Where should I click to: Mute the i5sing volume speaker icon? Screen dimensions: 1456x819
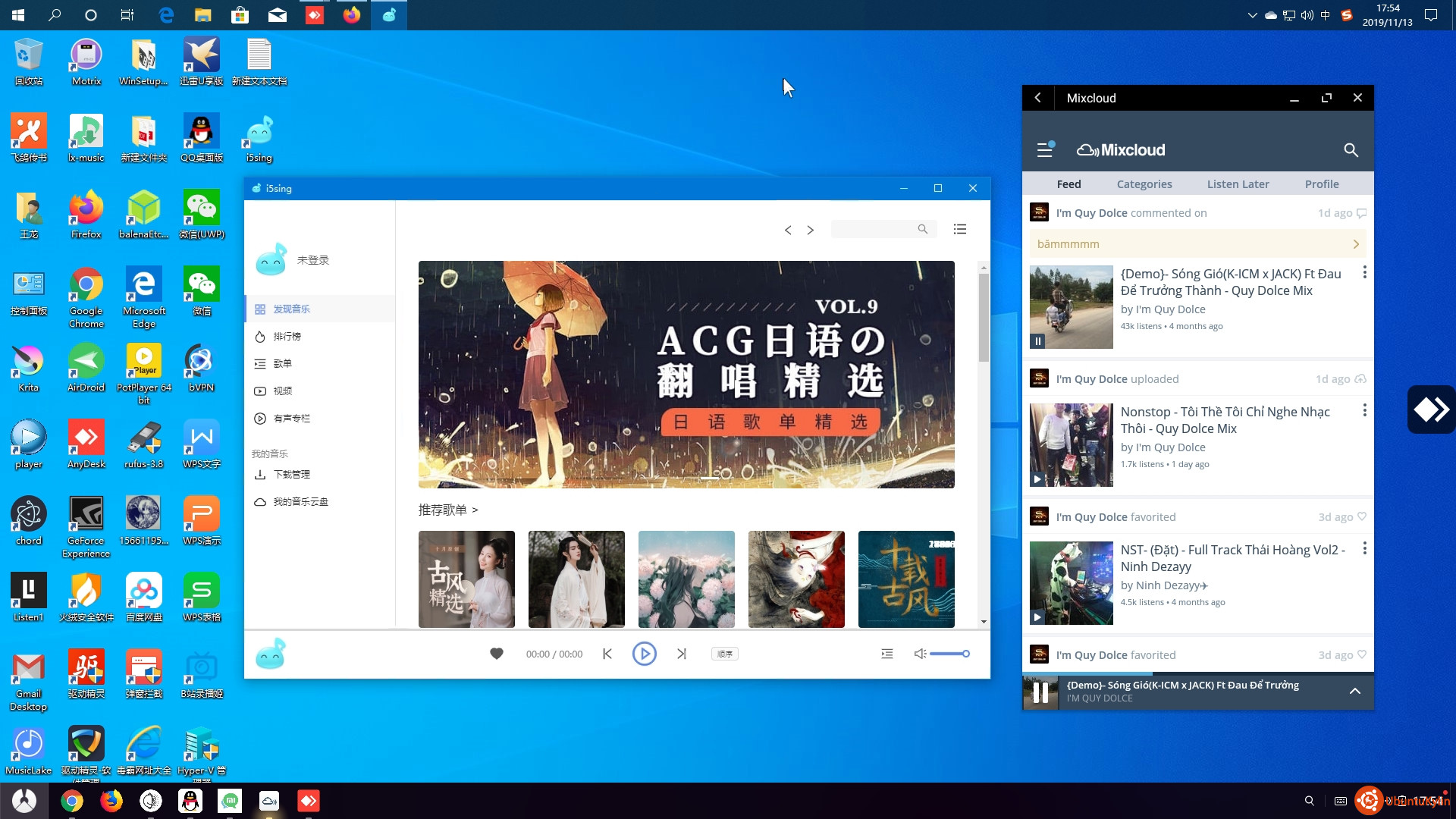click(x=920, y=654)
